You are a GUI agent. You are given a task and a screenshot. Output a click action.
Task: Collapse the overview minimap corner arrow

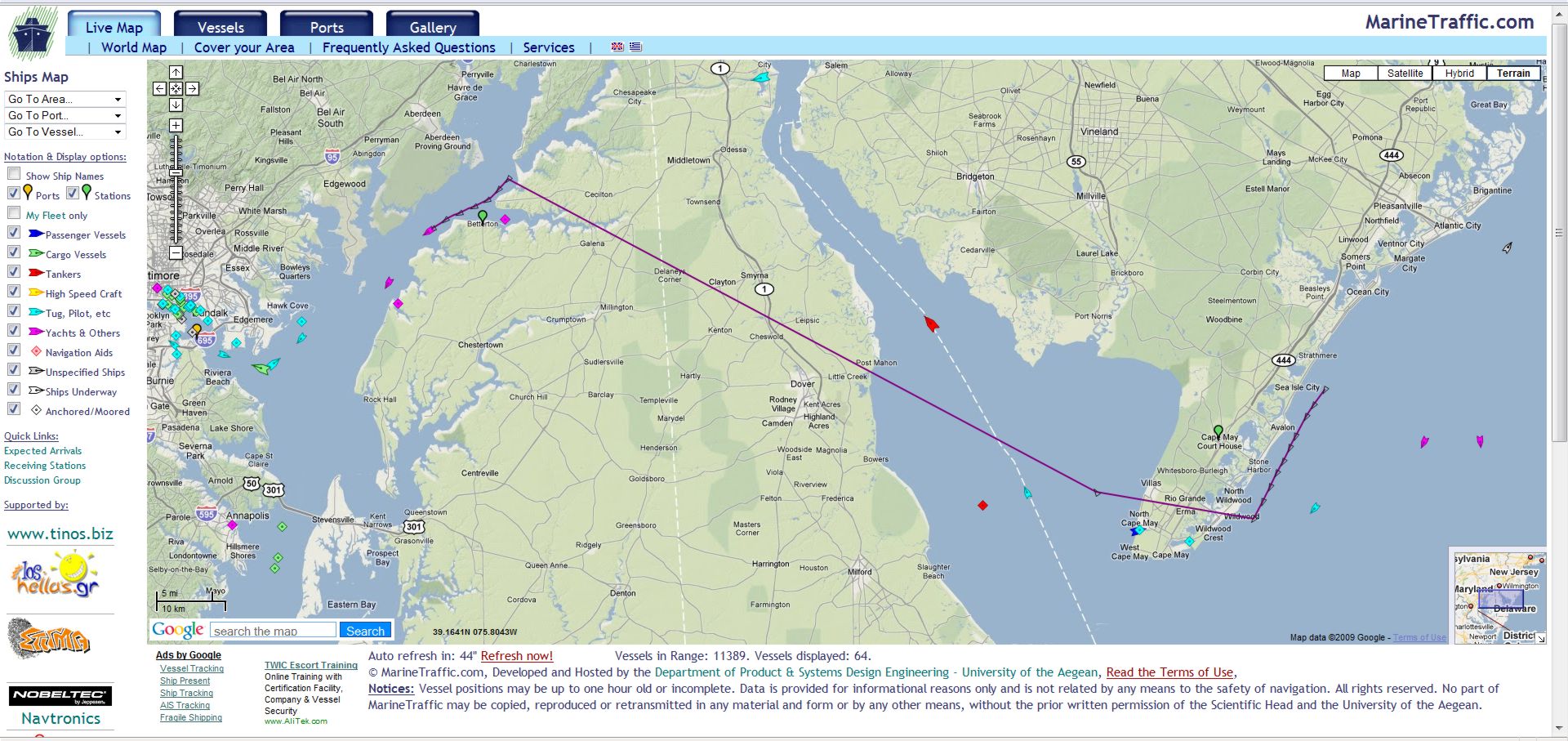1540,639
